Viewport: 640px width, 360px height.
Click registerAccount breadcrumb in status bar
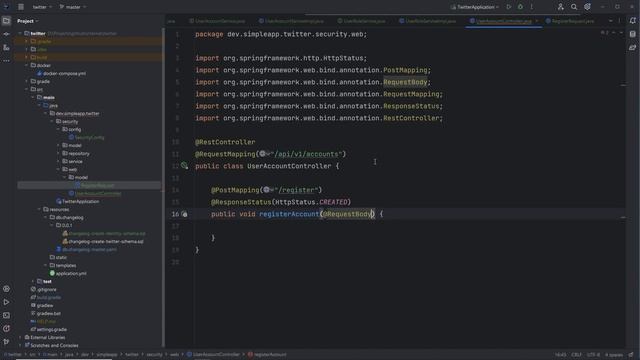[x=267, y=355]
